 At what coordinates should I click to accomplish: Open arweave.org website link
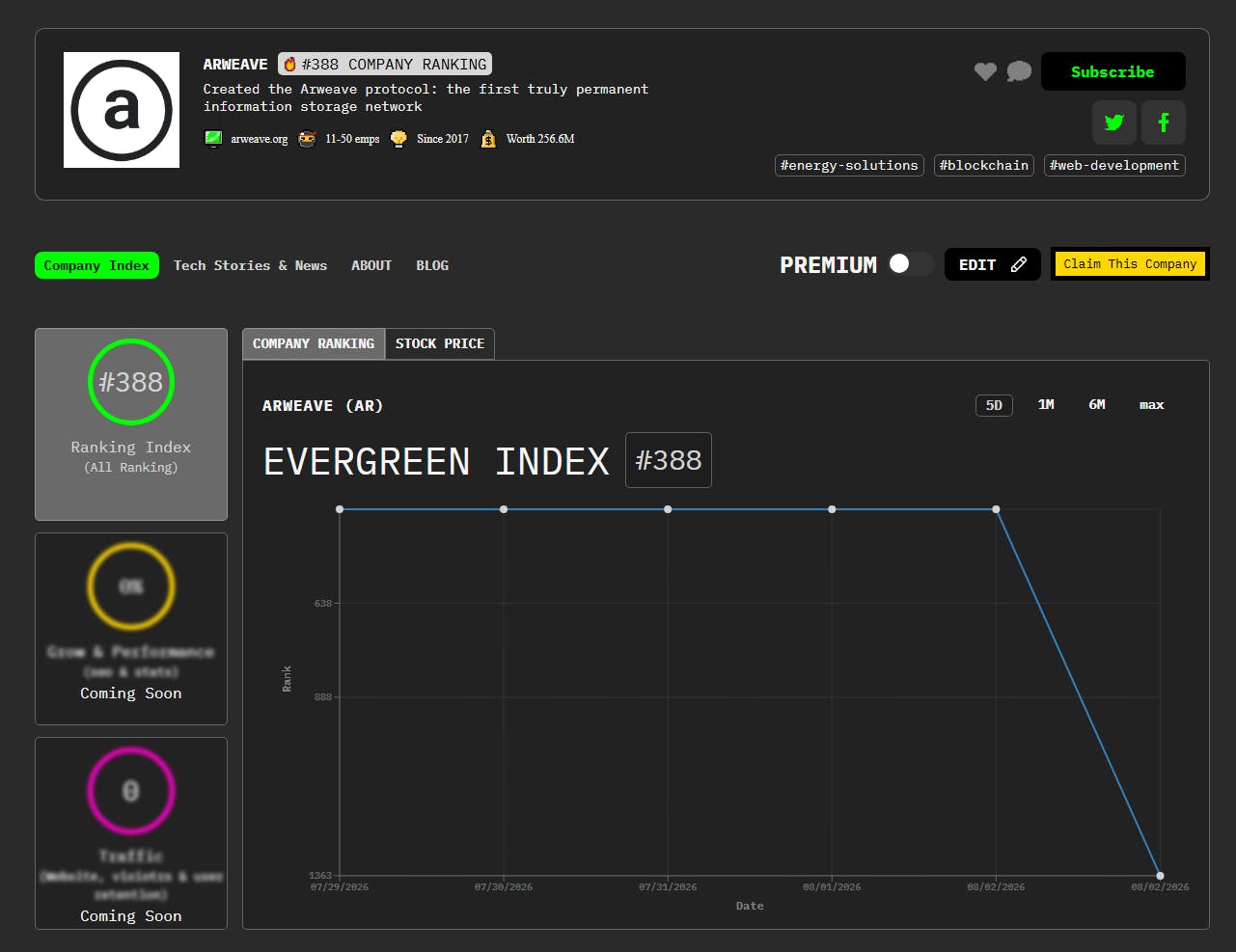click(259, 139)
